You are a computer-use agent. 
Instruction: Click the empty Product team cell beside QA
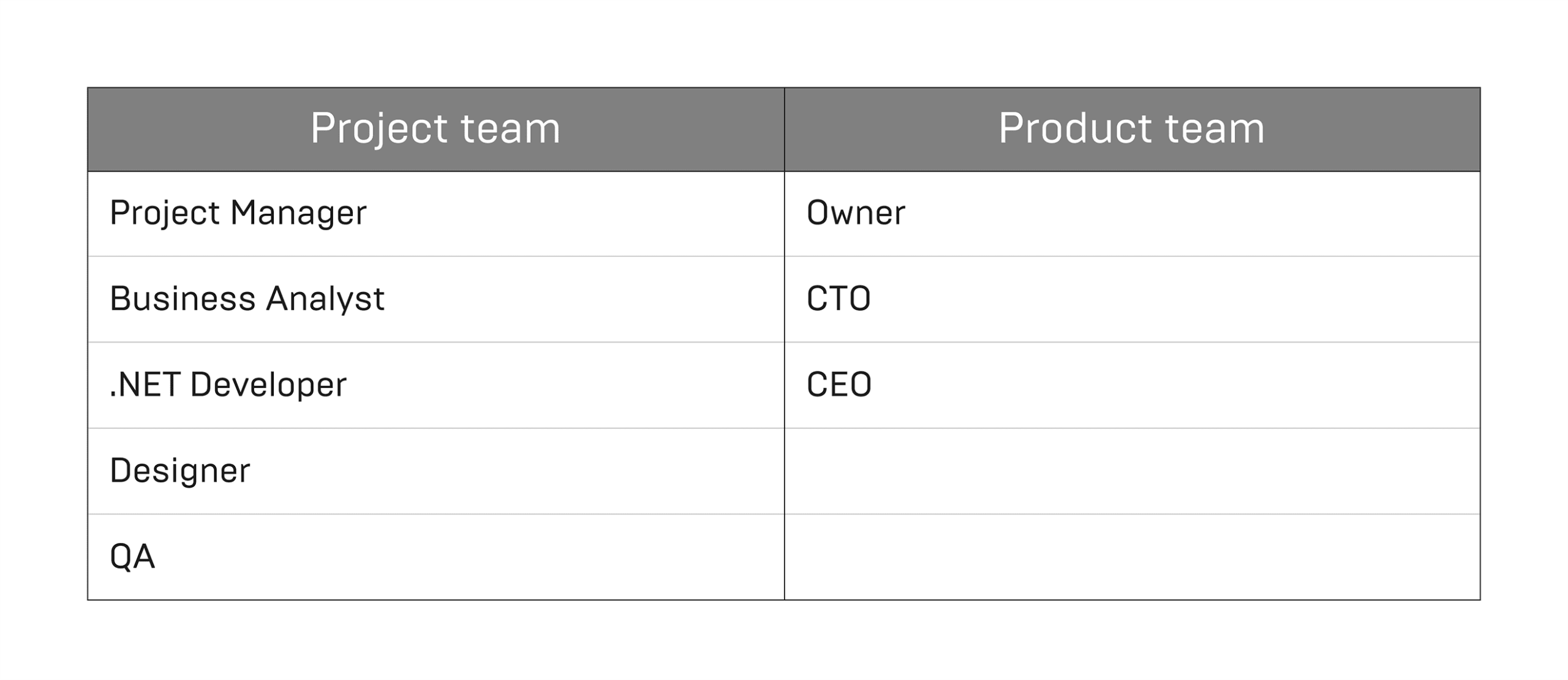pos(1132,557)
